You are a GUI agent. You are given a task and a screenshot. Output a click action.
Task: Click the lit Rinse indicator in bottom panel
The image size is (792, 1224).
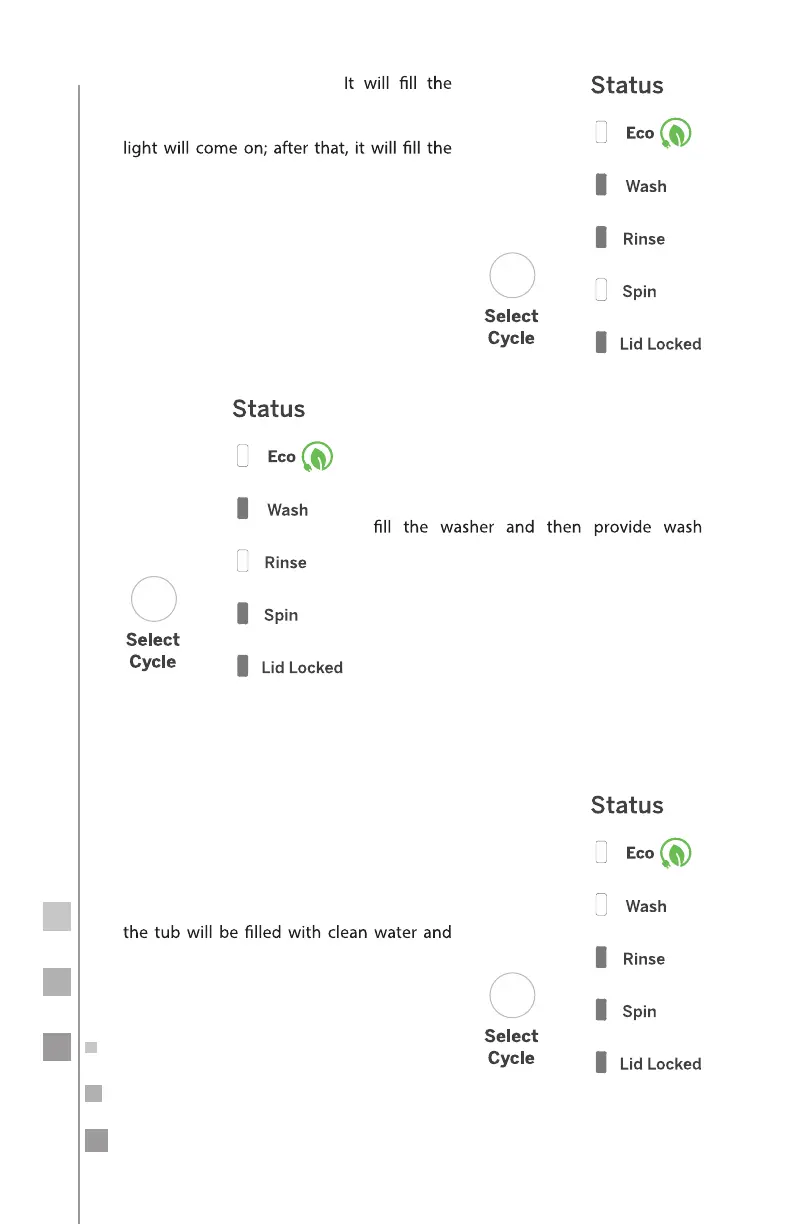click(601, 958)
